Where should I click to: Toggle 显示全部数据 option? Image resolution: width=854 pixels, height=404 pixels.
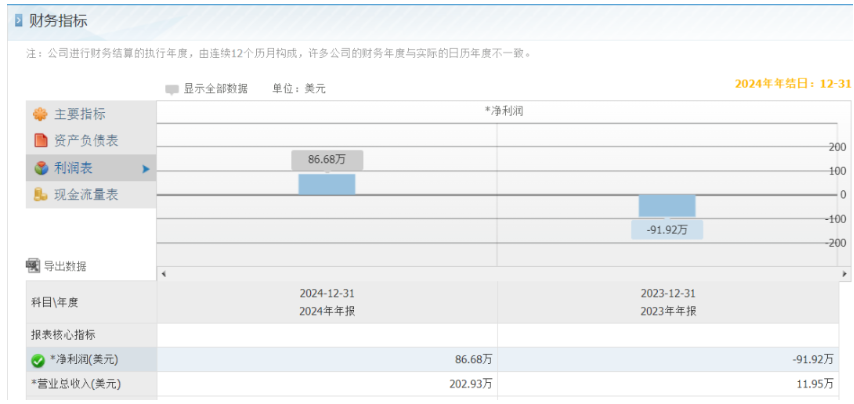[207, 89]
